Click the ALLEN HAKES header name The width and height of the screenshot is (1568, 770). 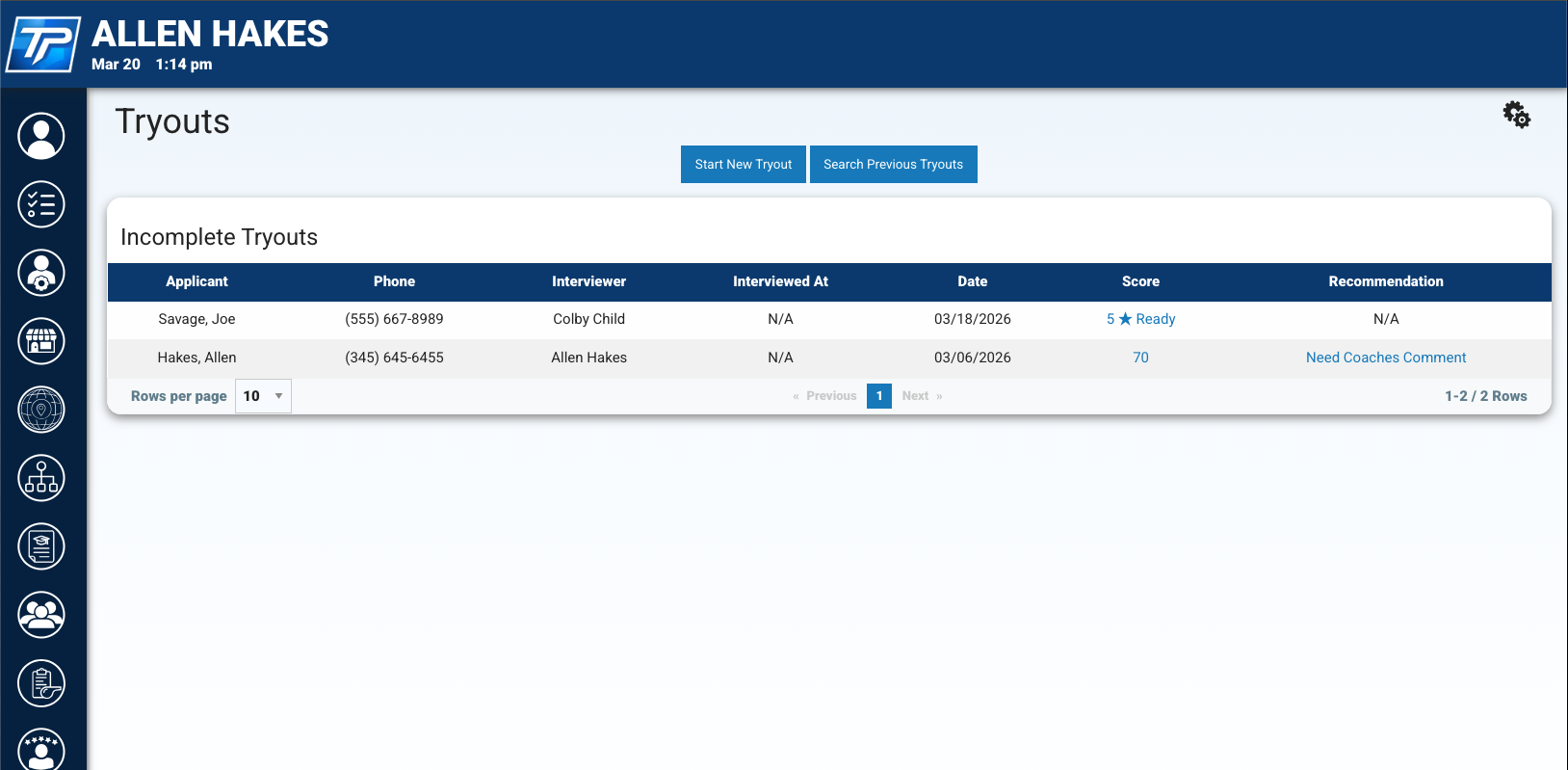tap(210, 34)
